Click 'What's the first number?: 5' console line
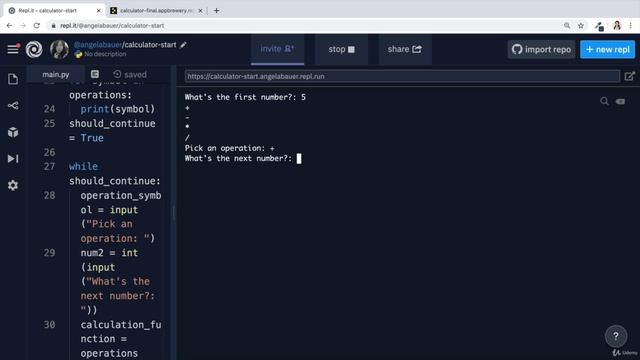Viewport: 640px width, 360px height. coord(245,97)
